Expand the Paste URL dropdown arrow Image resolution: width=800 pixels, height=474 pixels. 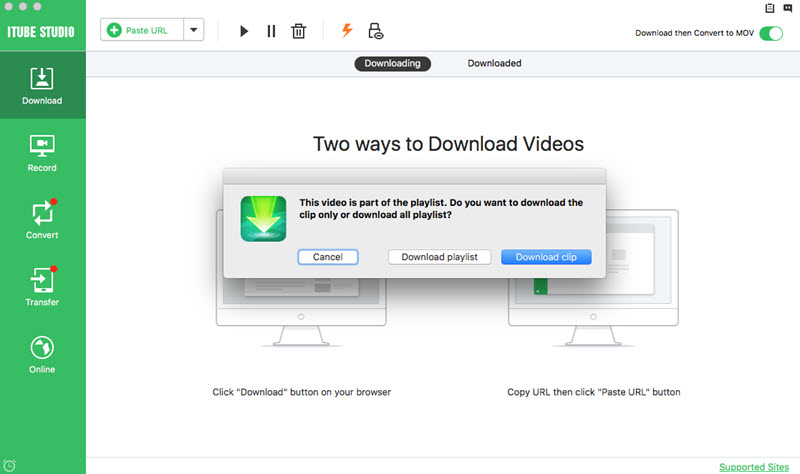194,30
